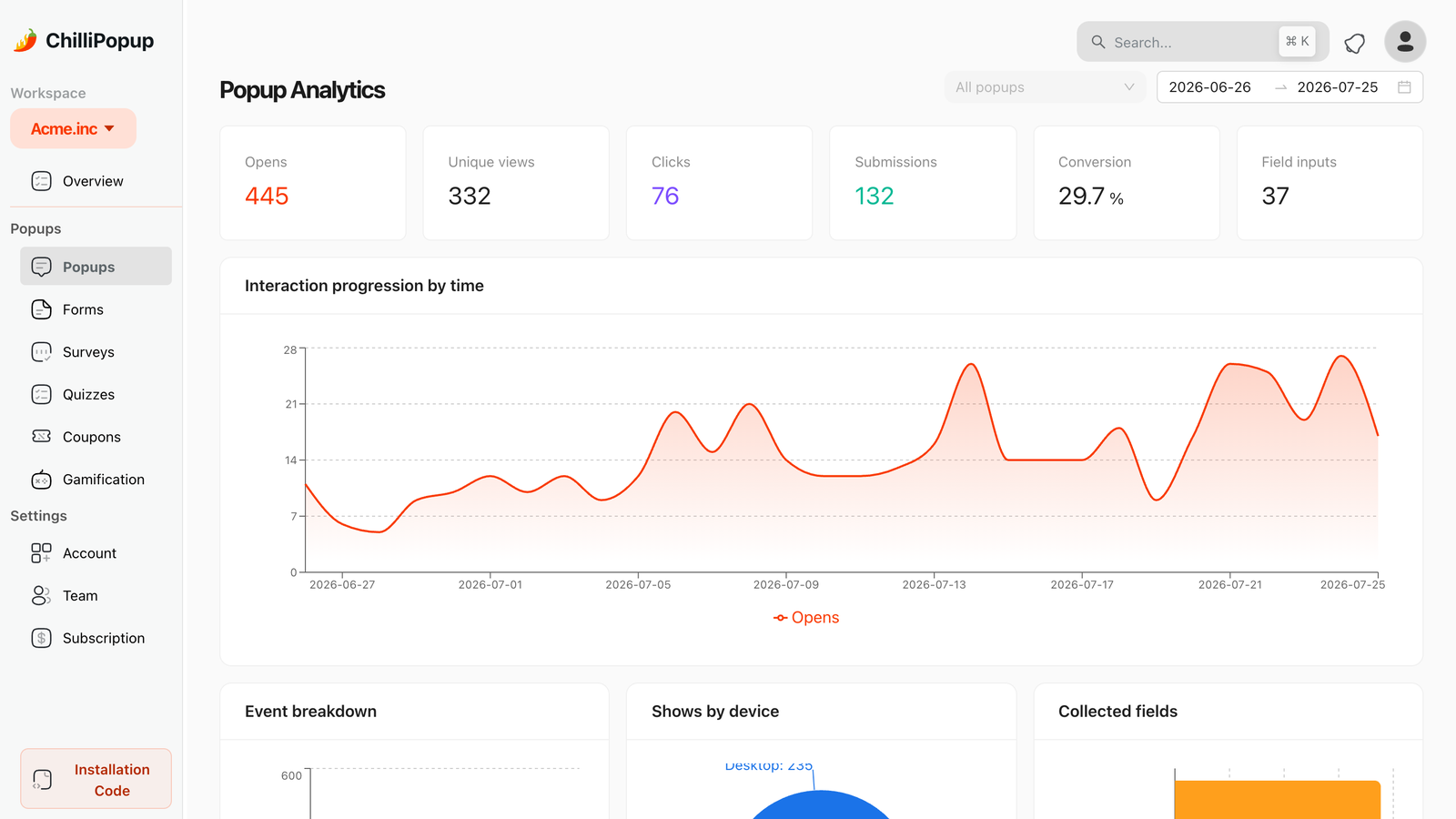Screen dimensions: 1456x819
Task: Open Quizzes menu item
Action: coord(96,394)
